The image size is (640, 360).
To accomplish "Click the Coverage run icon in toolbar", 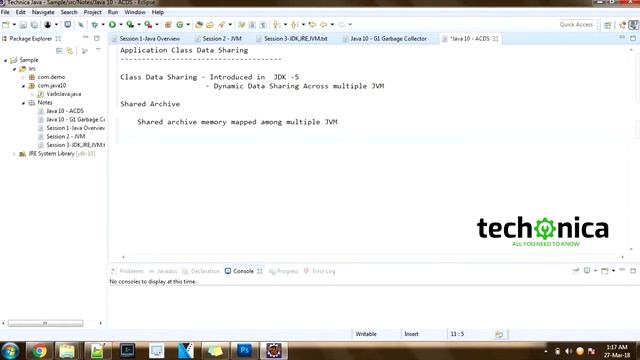I will pos(130,25).
